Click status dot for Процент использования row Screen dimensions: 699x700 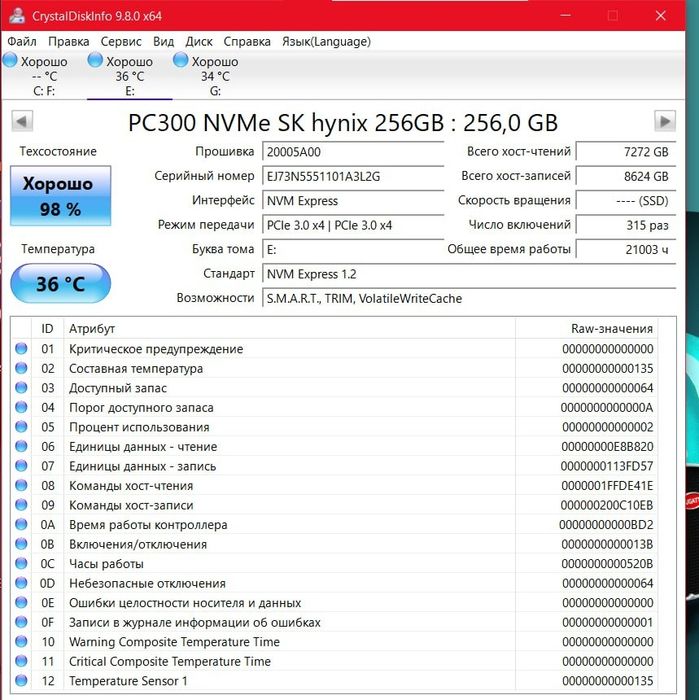click(x=21, y=427)
